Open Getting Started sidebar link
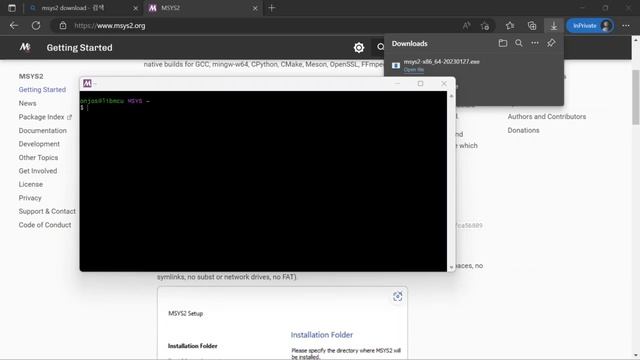The height and width of the screenshot is (360, 640). pyautogui.click(x=42, y=89)
